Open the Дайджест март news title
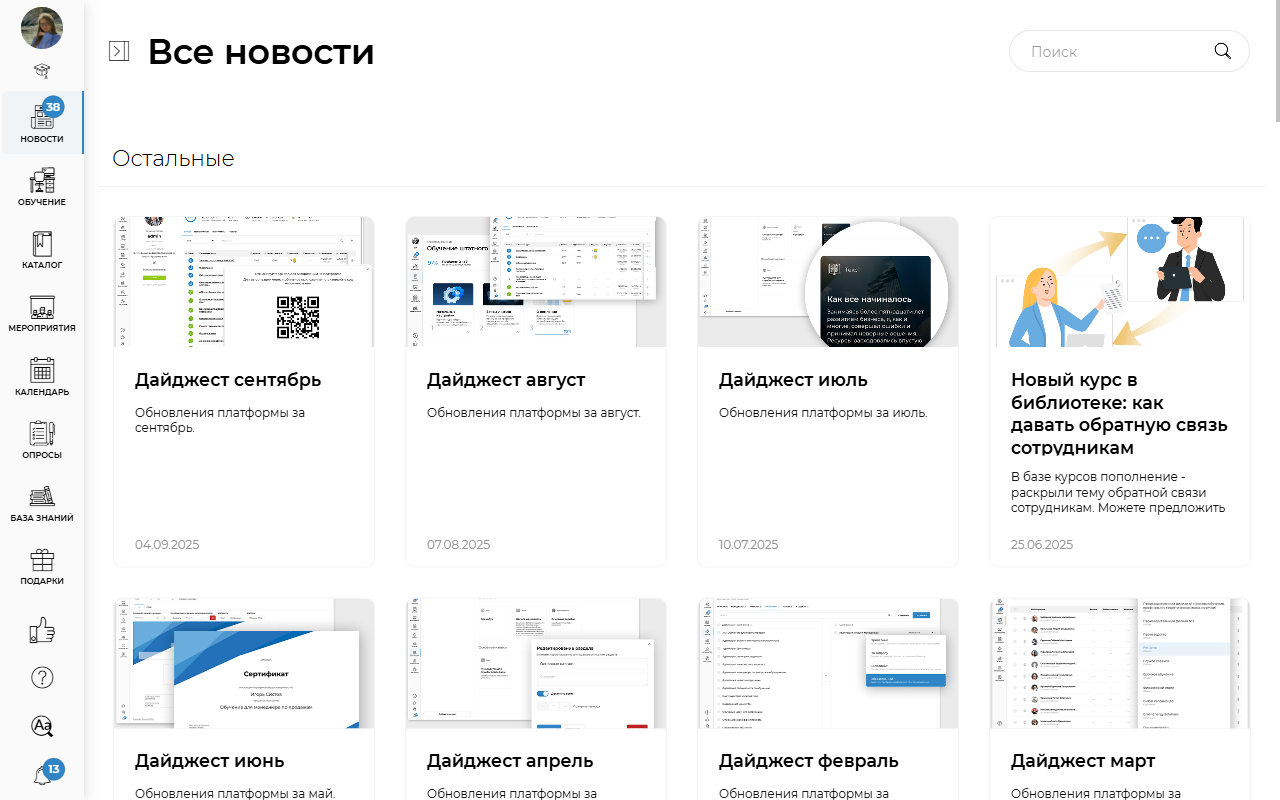1280x800 pixels. pos(1083,761)
